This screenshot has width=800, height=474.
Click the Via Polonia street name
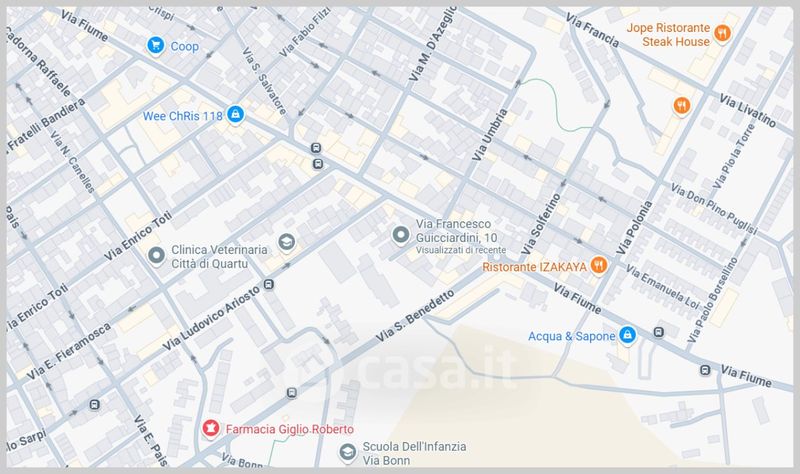[634, 228]
